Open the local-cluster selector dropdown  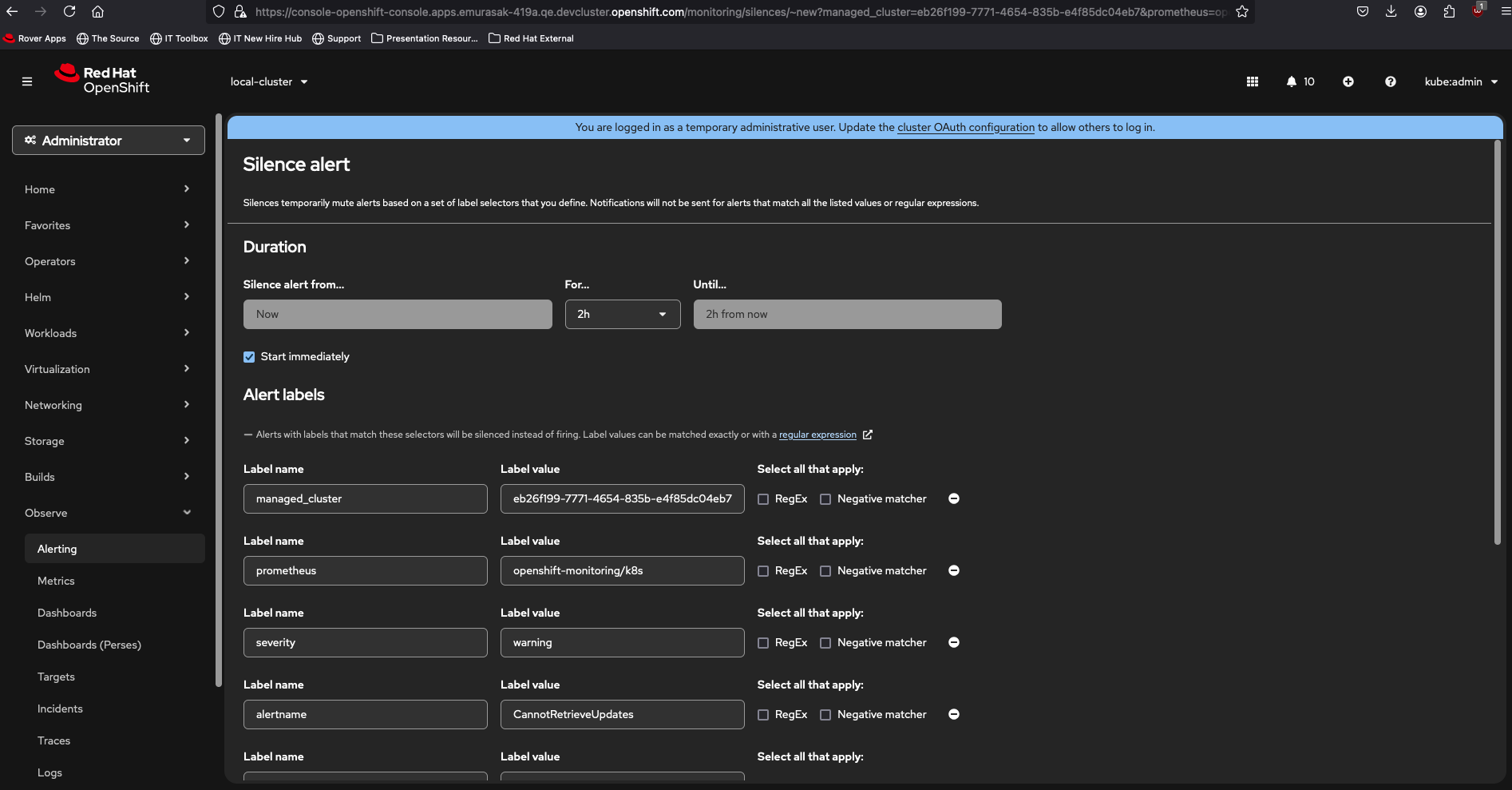(268, 81)
